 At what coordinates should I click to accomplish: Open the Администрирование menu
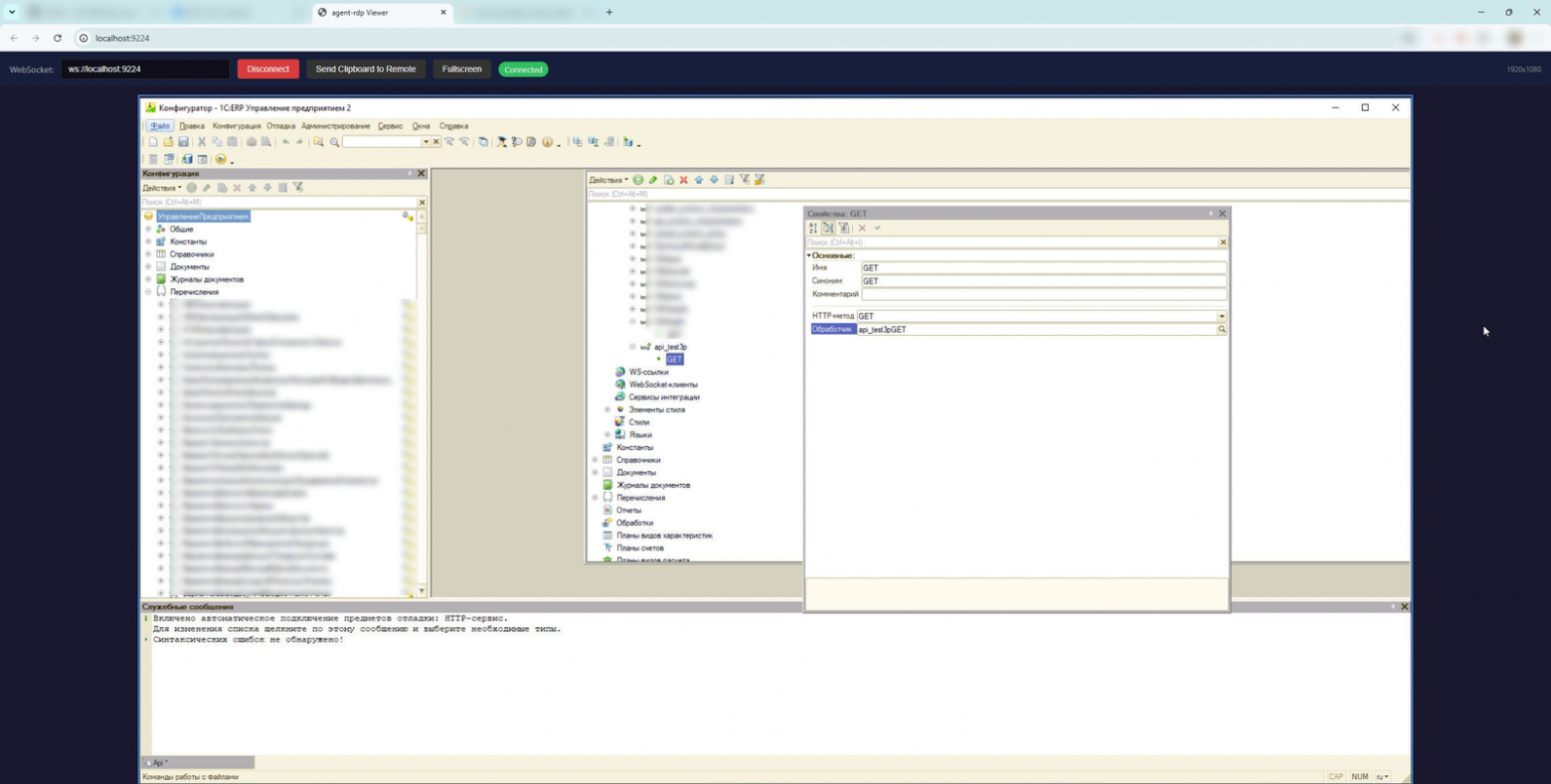coord(336,126)
